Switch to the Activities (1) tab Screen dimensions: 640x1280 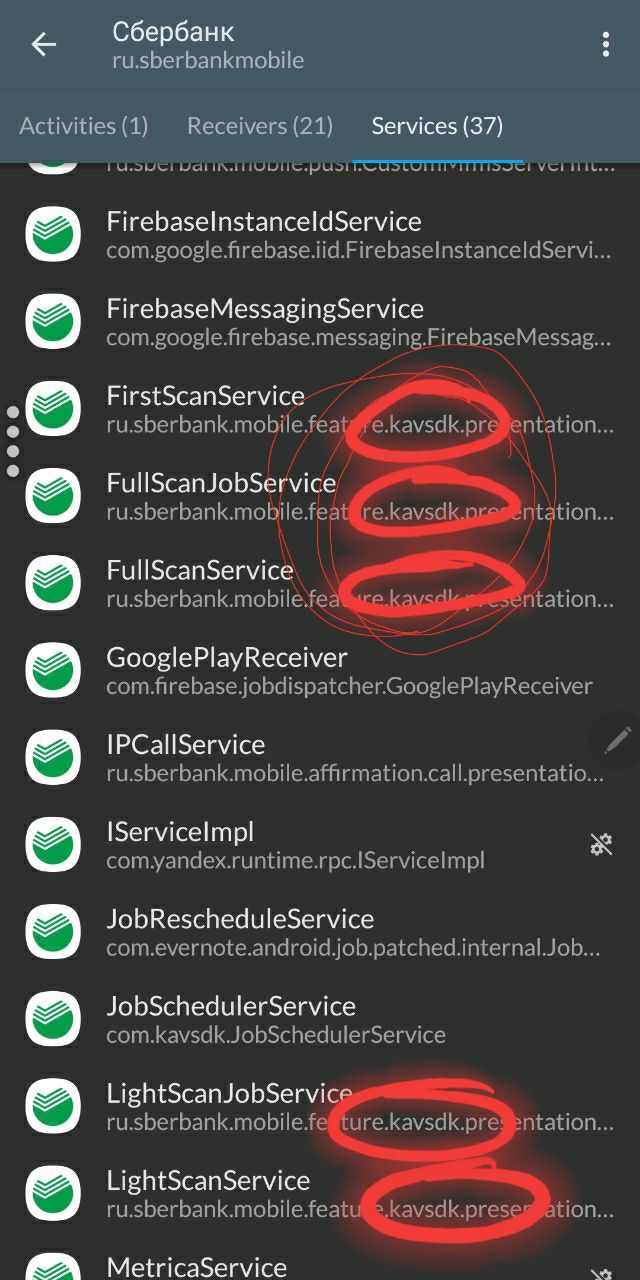84,126
